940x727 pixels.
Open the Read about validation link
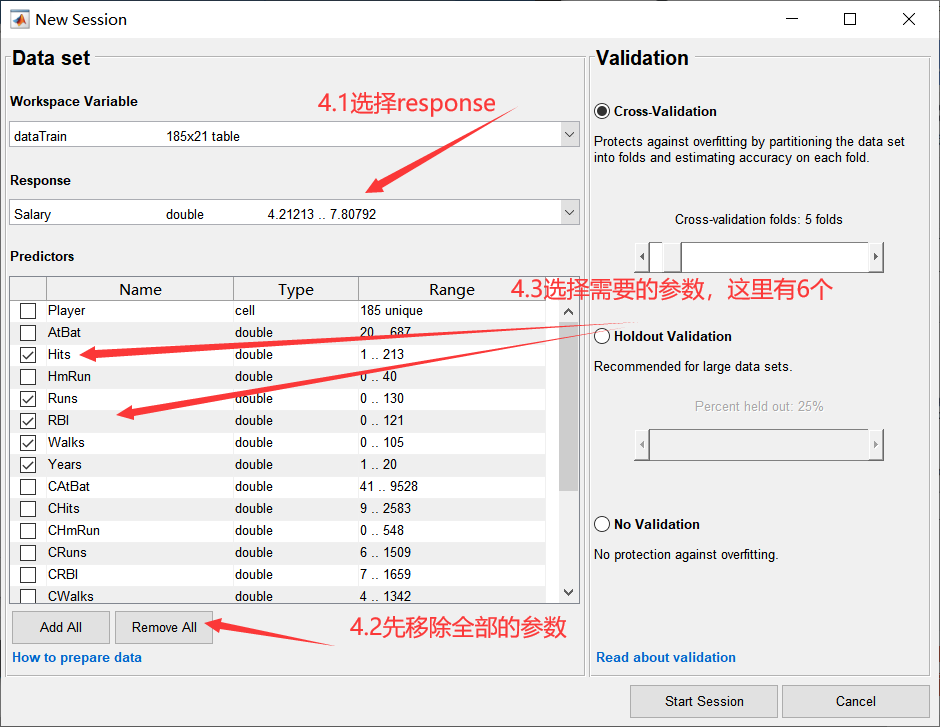click(x=665, y=657)
